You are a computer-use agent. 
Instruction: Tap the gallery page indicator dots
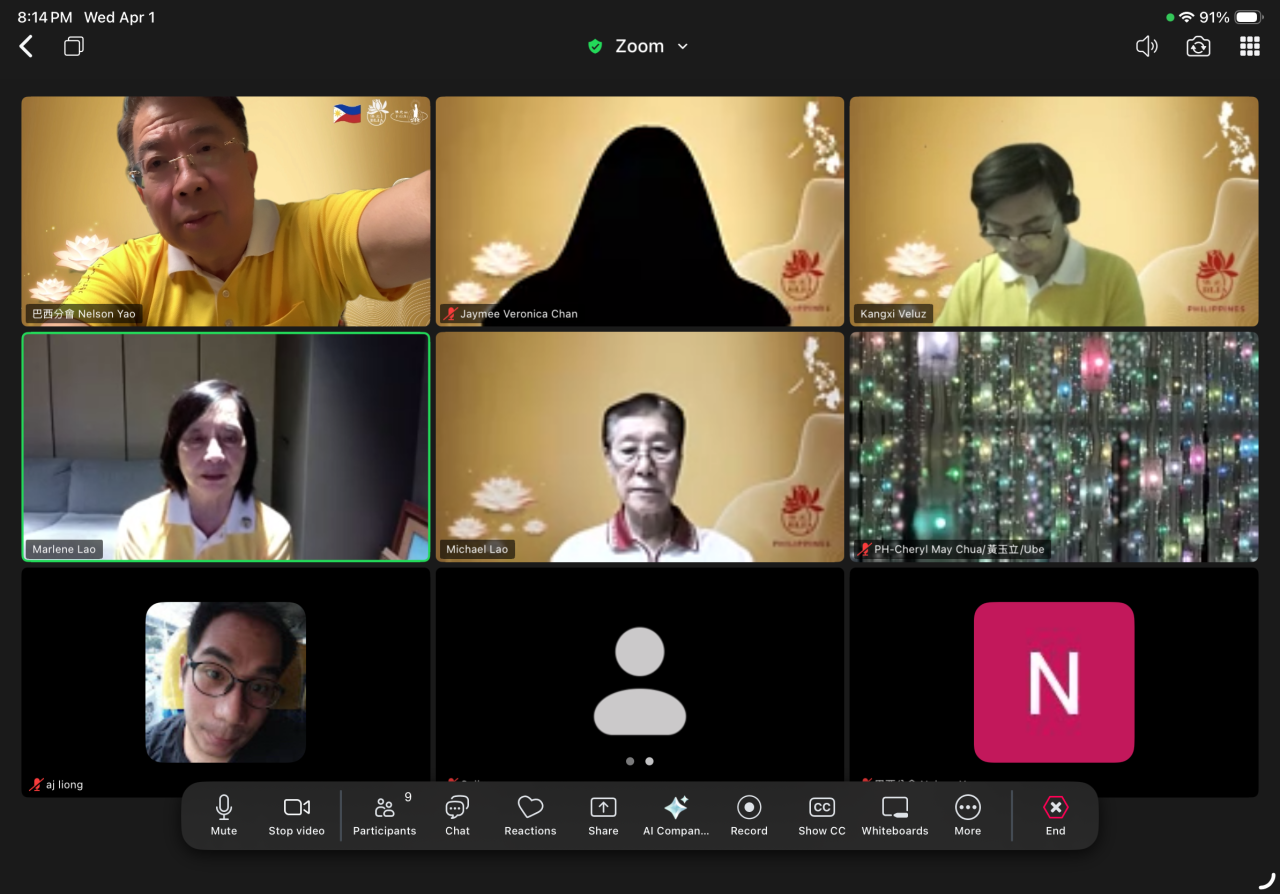coord(640,761)
